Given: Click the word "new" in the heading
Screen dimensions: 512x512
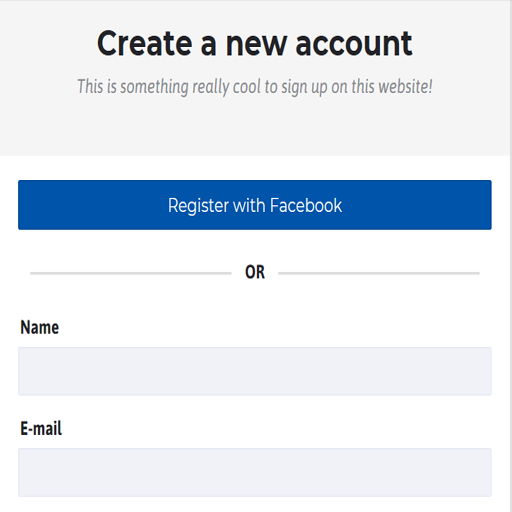Looking at the screenshot, I should pyautogui.click(x=256, y=46).
